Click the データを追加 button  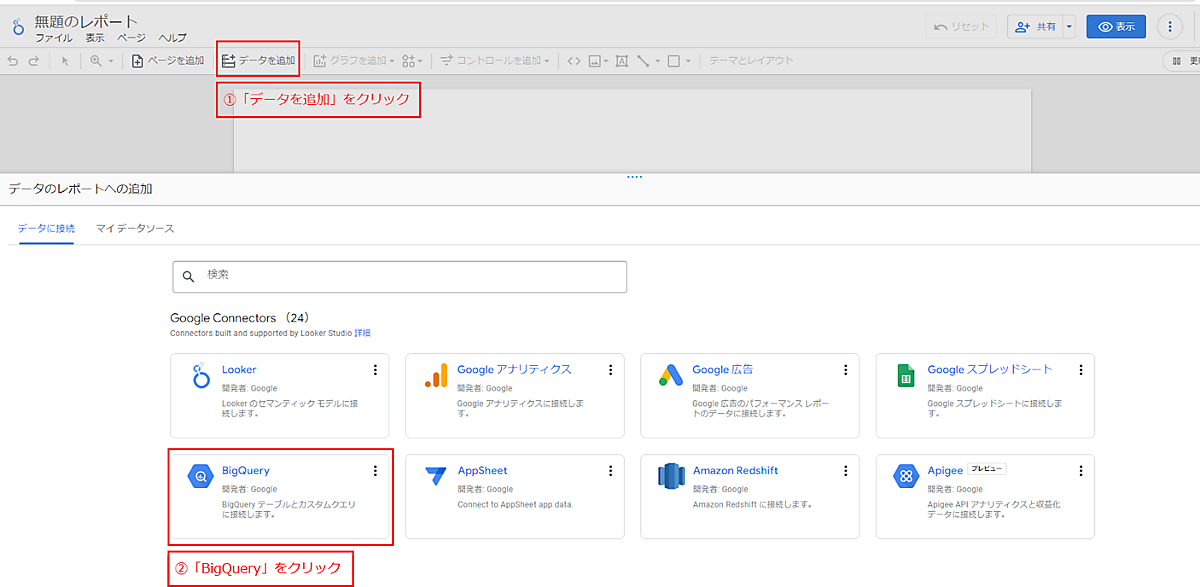pyautogui.click(x=258, y=61)
